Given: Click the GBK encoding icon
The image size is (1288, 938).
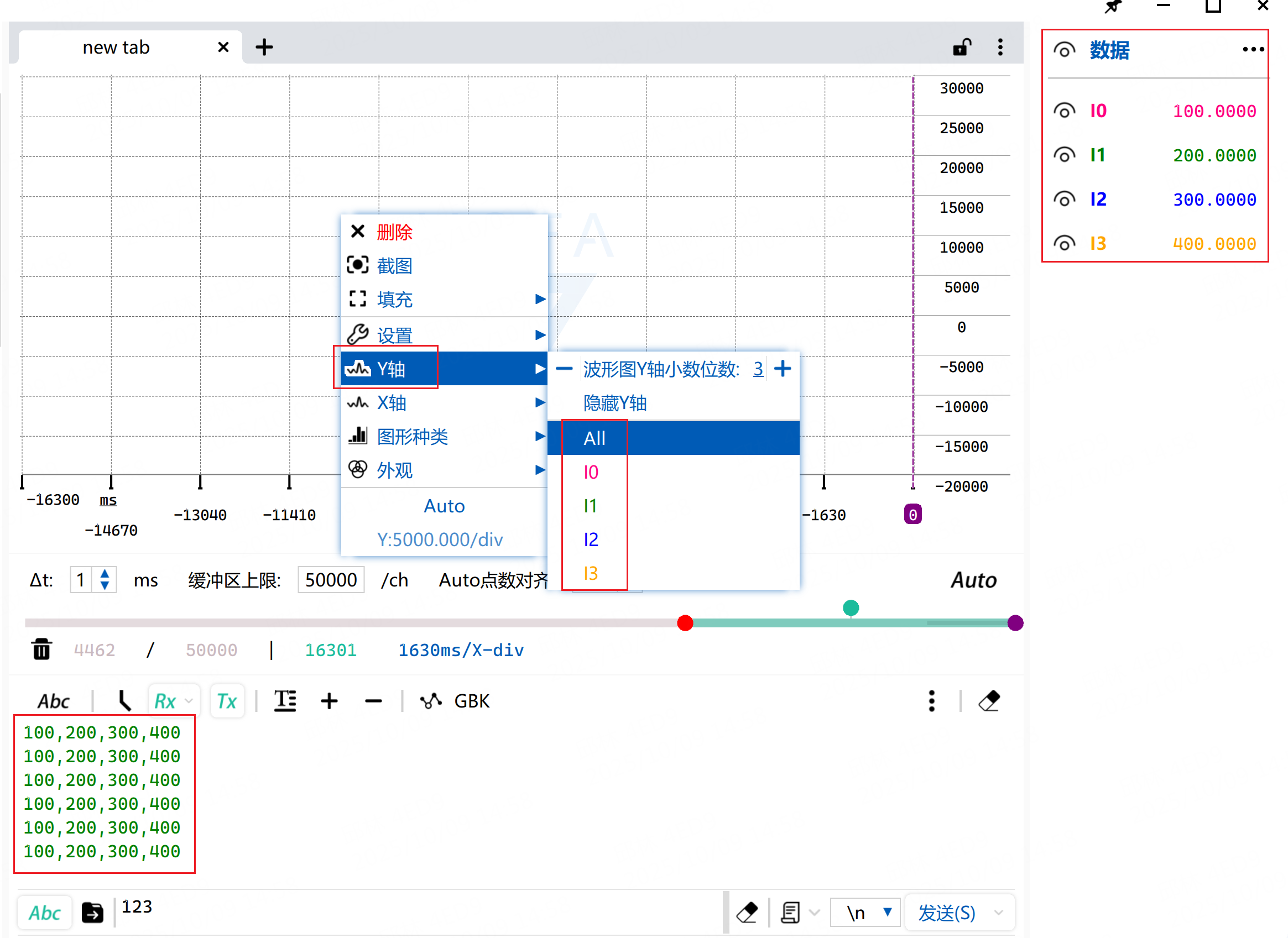Looking at the screenshot, I should (431, 701).
